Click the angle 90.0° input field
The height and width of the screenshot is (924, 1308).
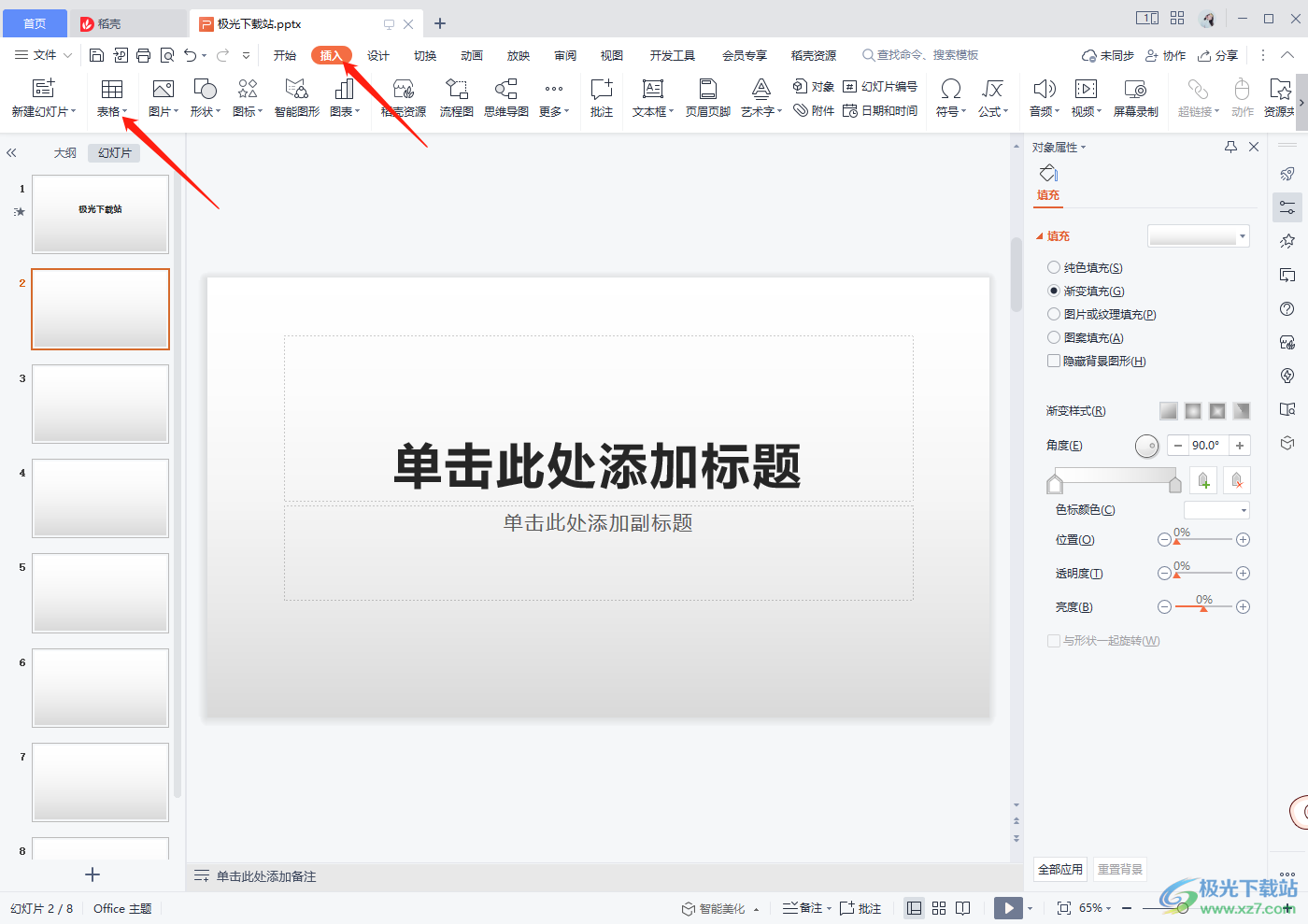pyautogui.click(x=1208, y=446)
